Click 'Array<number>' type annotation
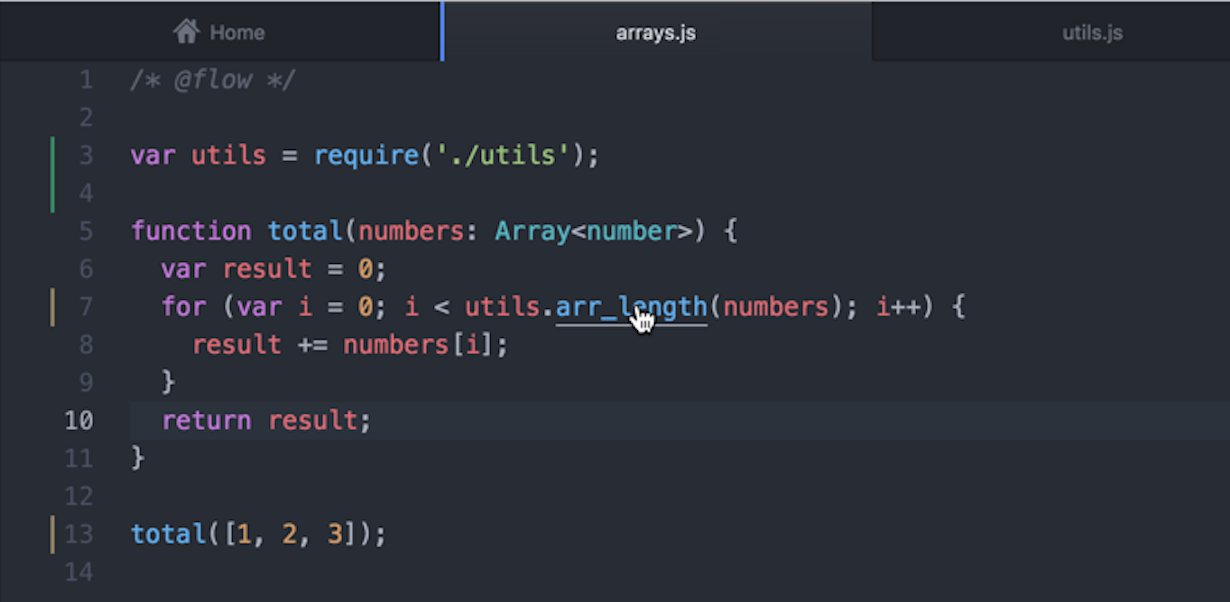 (x=593, y=231)
